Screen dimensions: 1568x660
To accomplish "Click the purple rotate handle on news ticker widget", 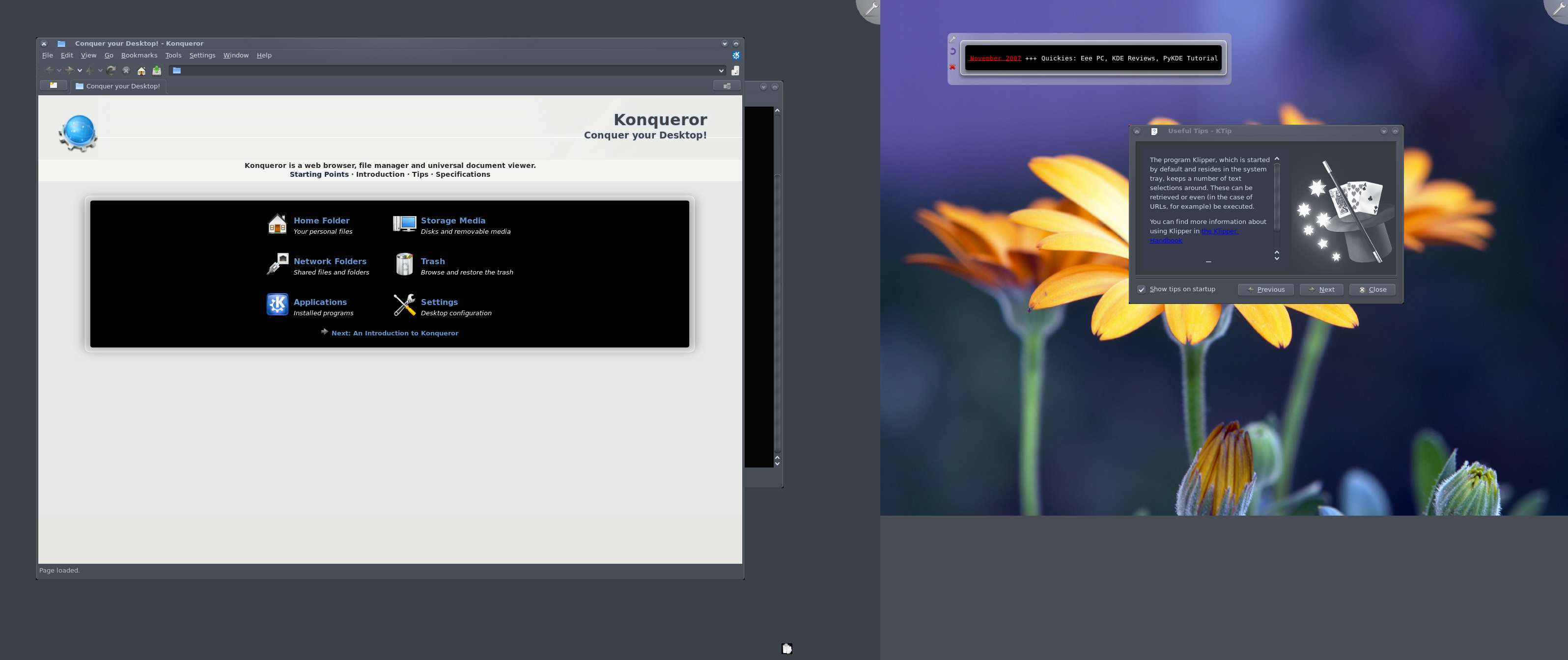I will pyautogui.click(x=952, y=52).
